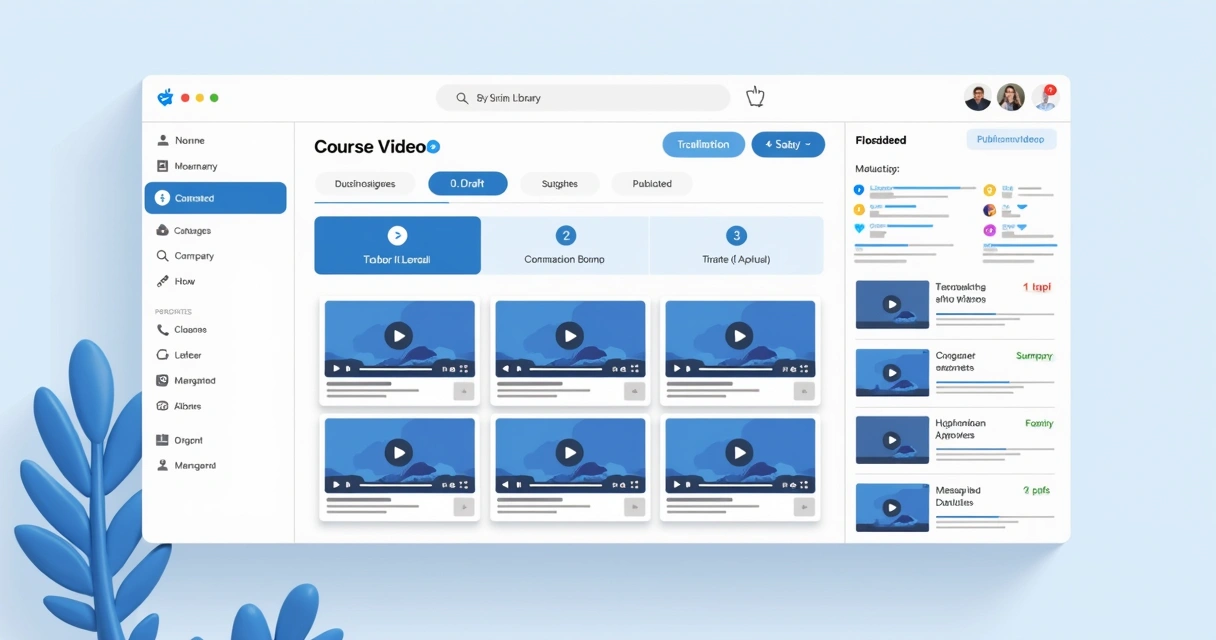Switch to the 0.Draft tab

click(467, 184)
